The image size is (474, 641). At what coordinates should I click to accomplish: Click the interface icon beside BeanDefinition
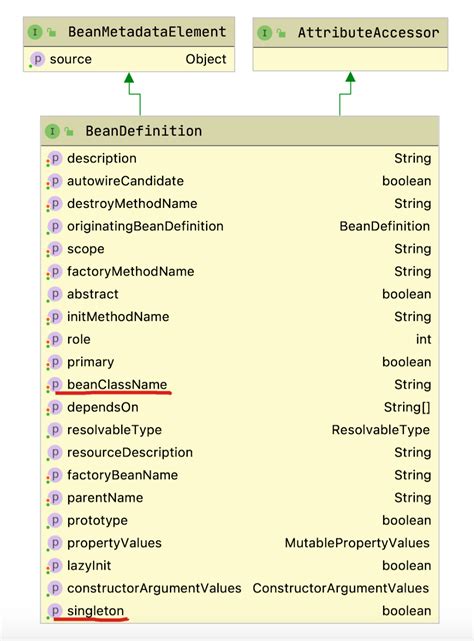click(x=52, y=131)
